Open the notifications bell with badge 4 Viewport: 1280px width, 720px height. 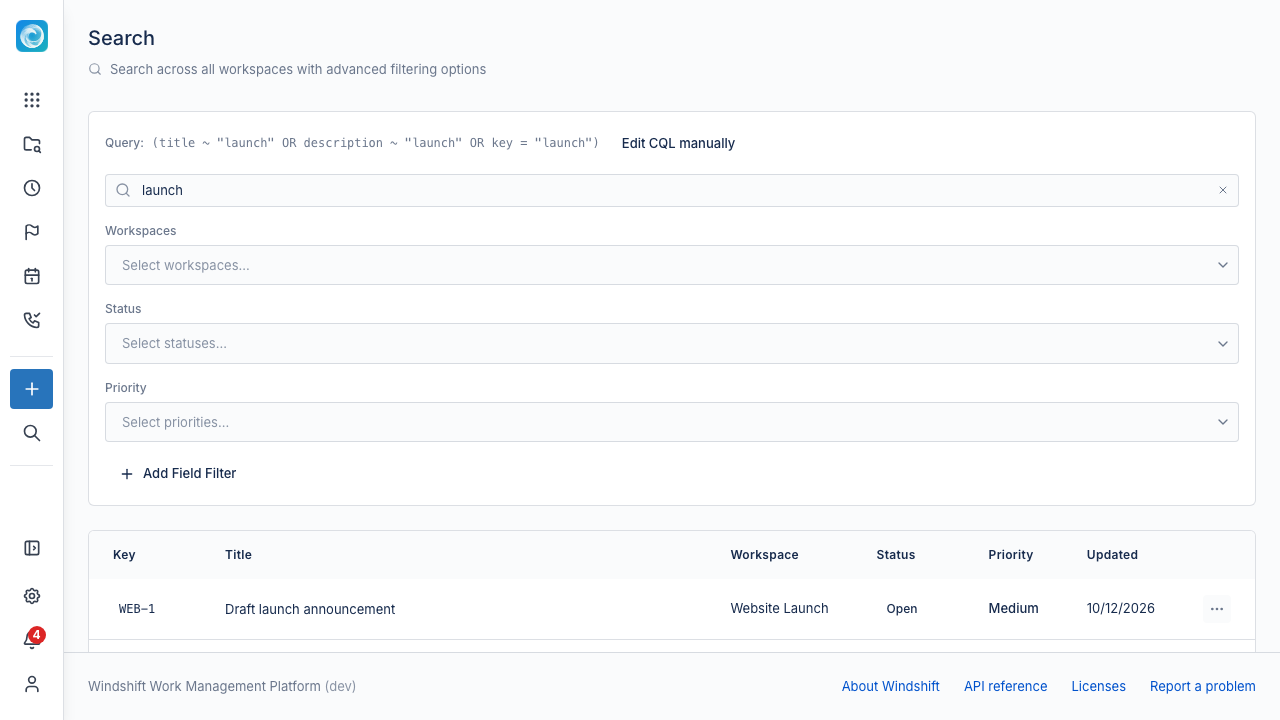click(x=32, y=640)
